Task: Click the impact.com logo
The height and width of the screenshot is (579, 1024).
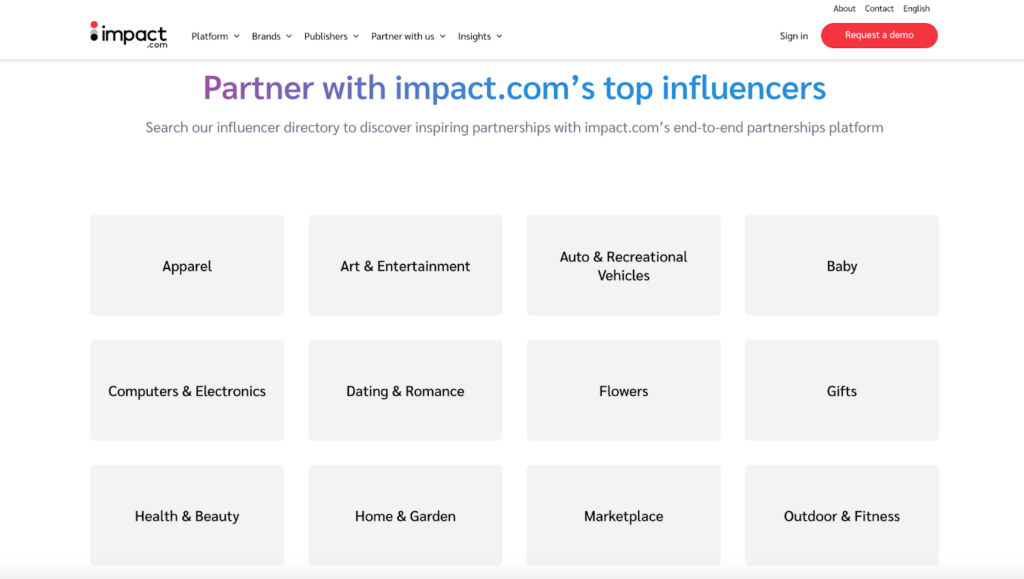Action: pyautogui.click(x=127, y=33)
